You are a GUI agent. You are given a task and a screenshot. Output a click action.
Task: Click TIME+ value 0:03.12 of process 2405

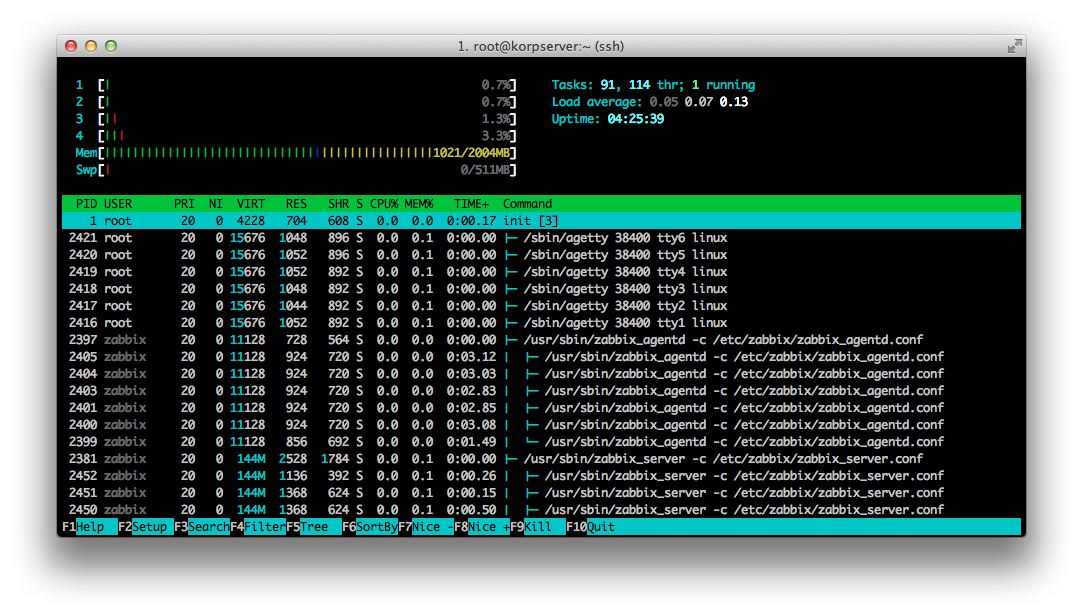(x=471, y=356)
